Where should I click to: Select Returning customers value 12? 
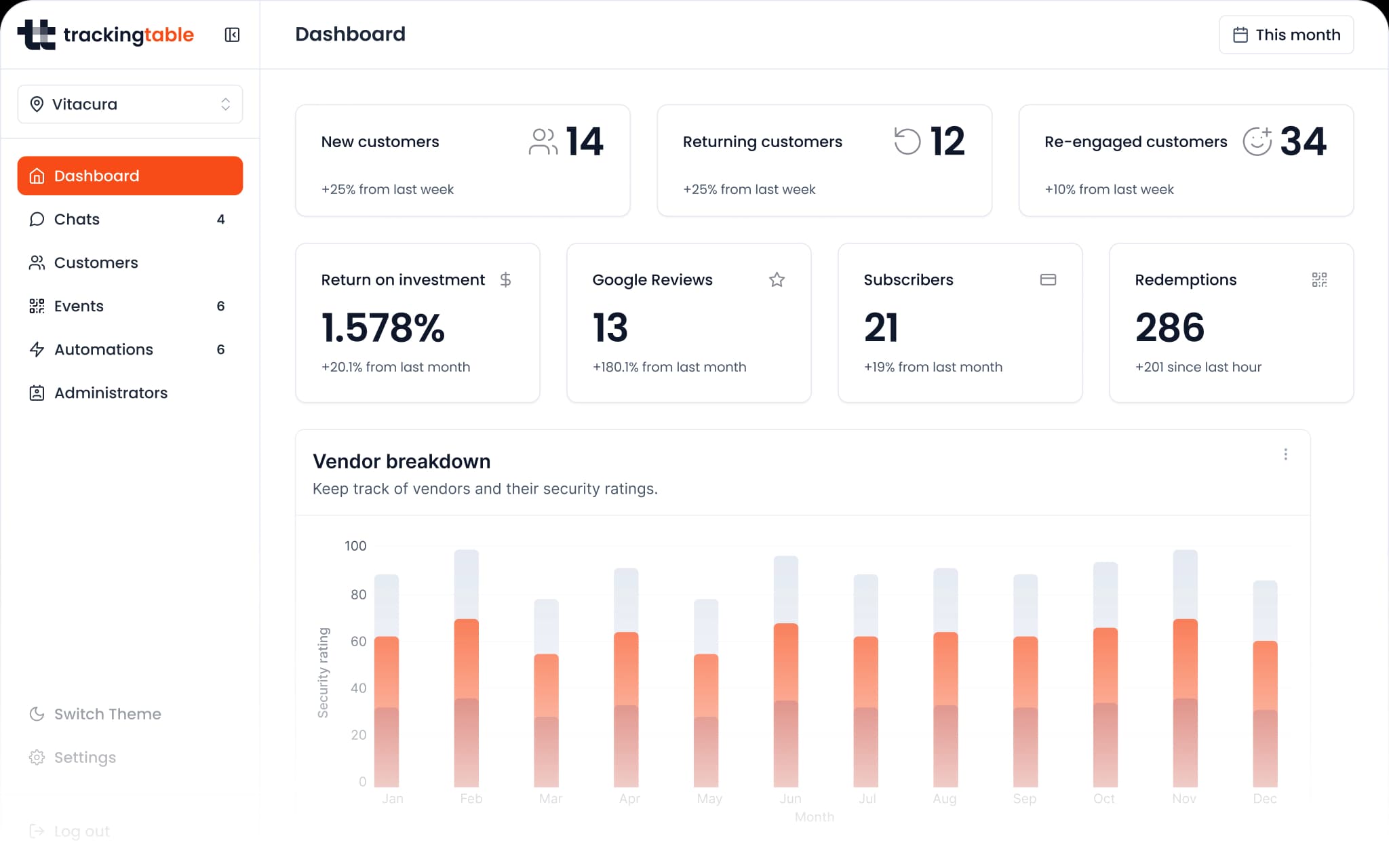click(x=947, y=142)
